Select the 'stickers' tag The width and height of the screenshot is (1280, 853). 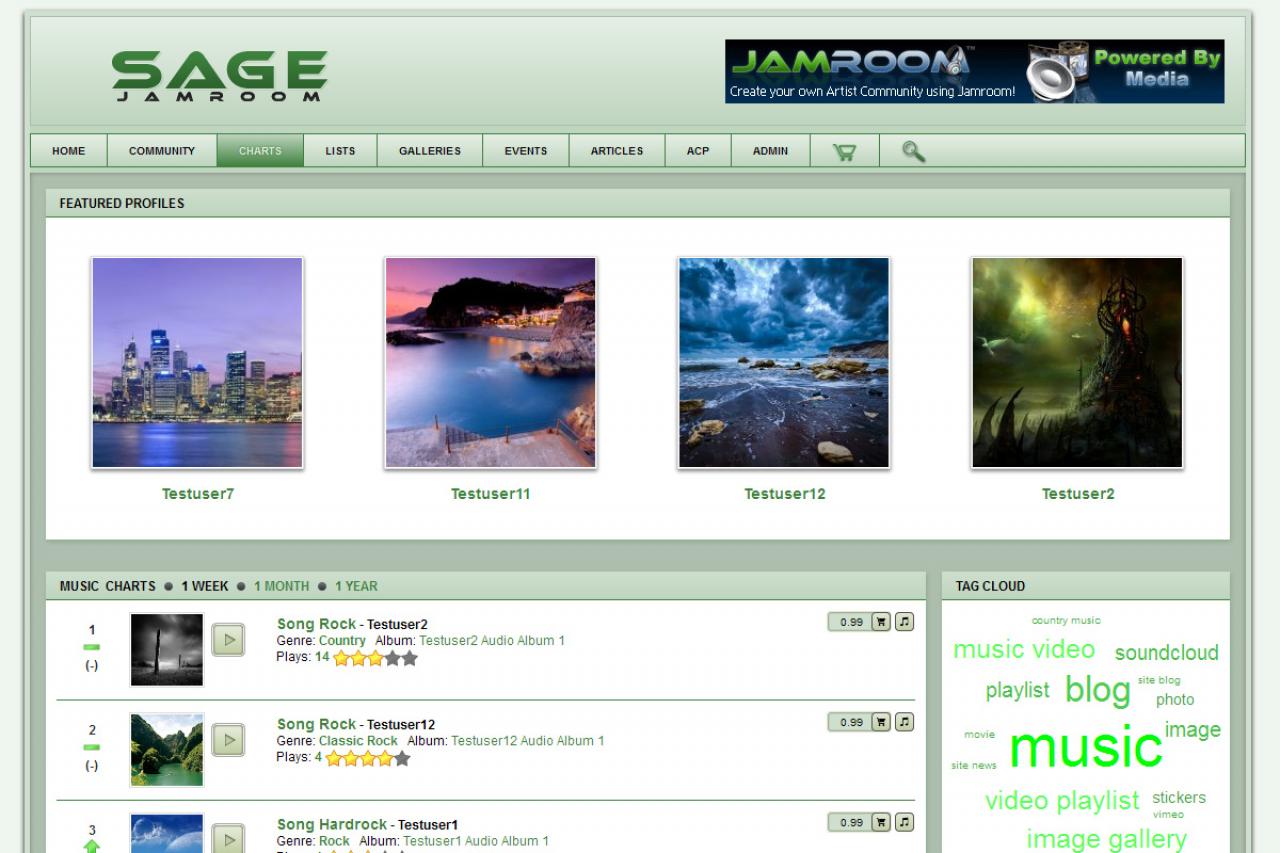(1179, 798)
